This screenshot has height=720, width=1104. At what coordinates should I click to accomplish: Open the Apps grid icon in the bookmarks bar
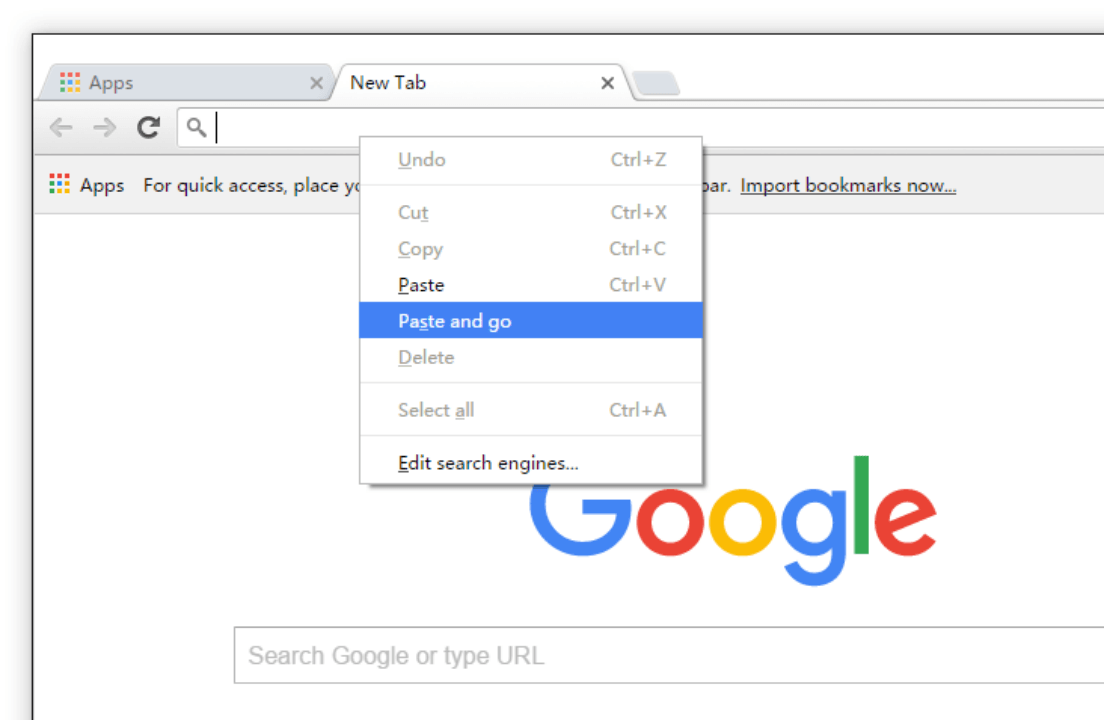point(60,184)
